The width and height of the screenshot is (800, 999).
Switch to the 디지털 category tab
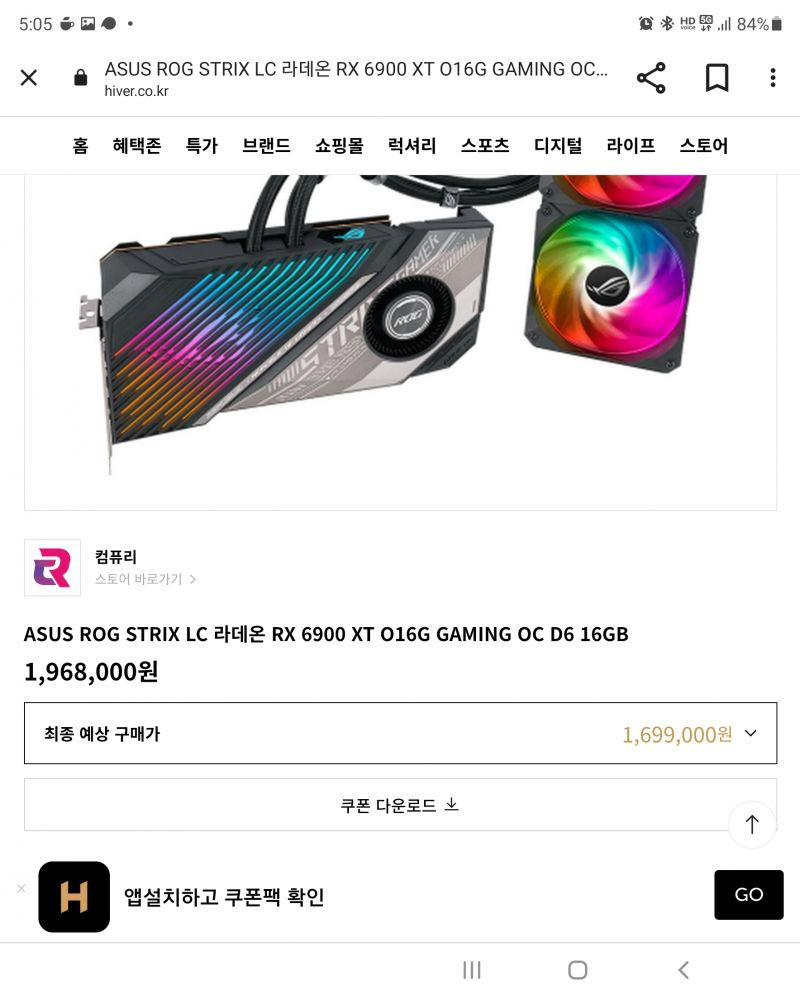tap(558, 146)
